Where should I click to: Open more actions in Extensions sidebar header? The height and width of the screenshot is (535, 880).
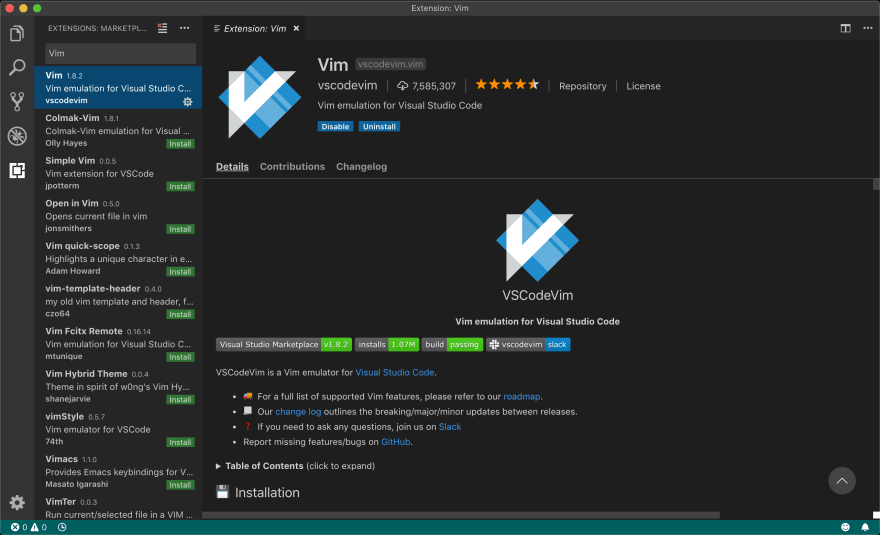(185, 28)
